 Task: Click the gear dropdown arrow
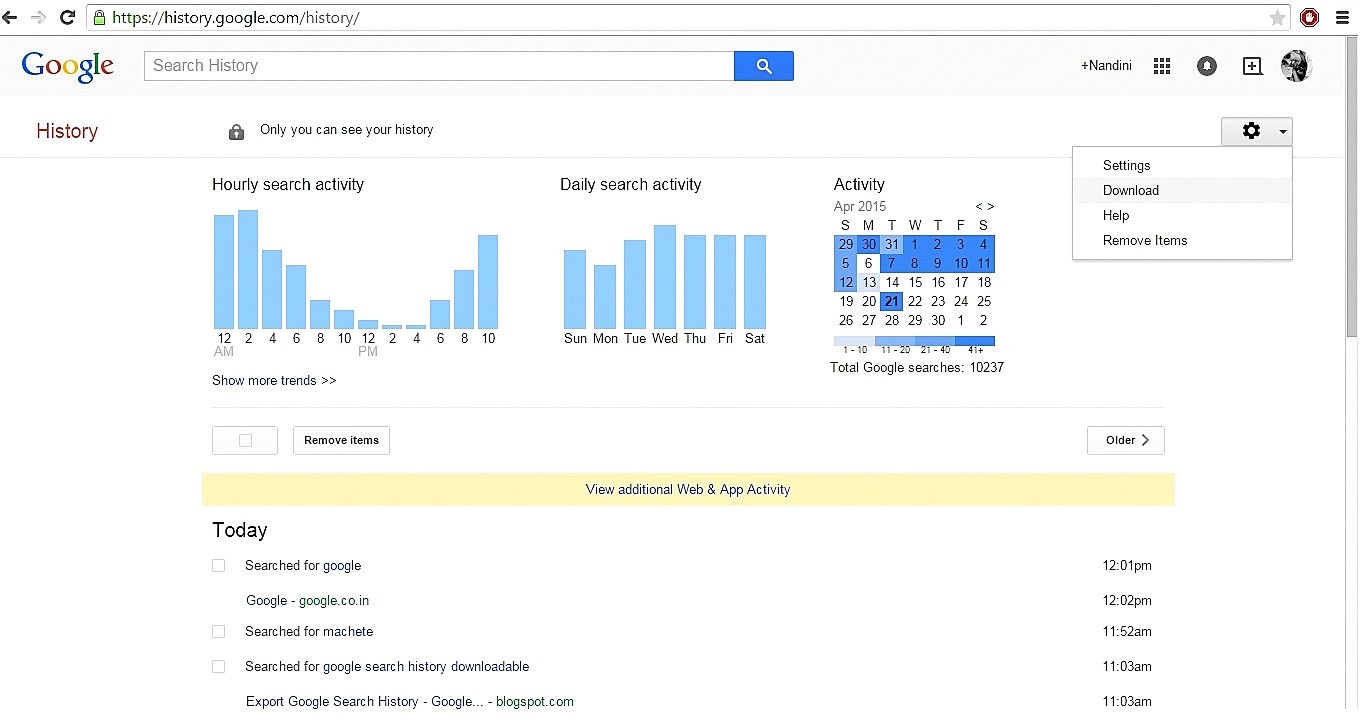pyautogui.click(x=1282, y=132)
